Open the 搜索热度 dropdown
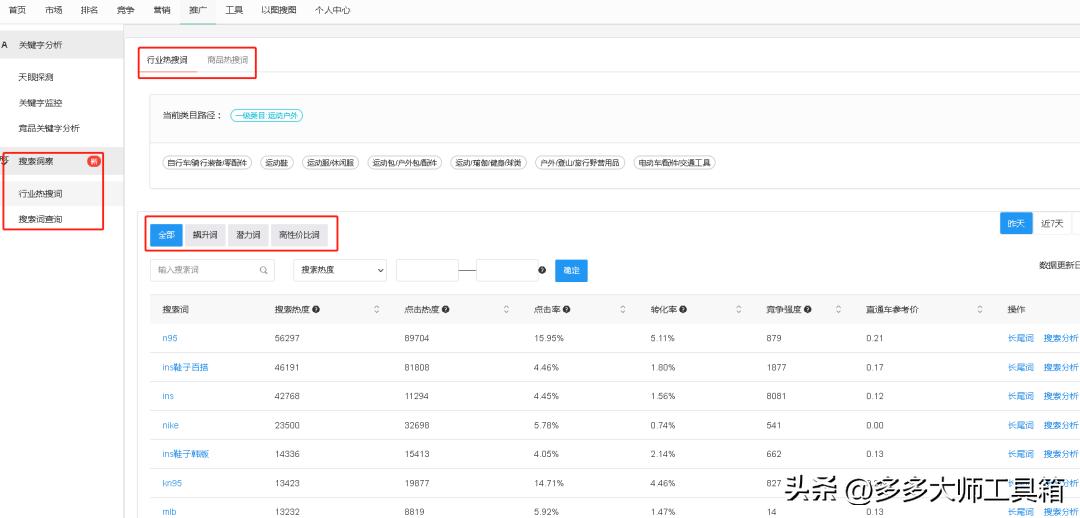The image size is (1080, 518). [340, 270]
